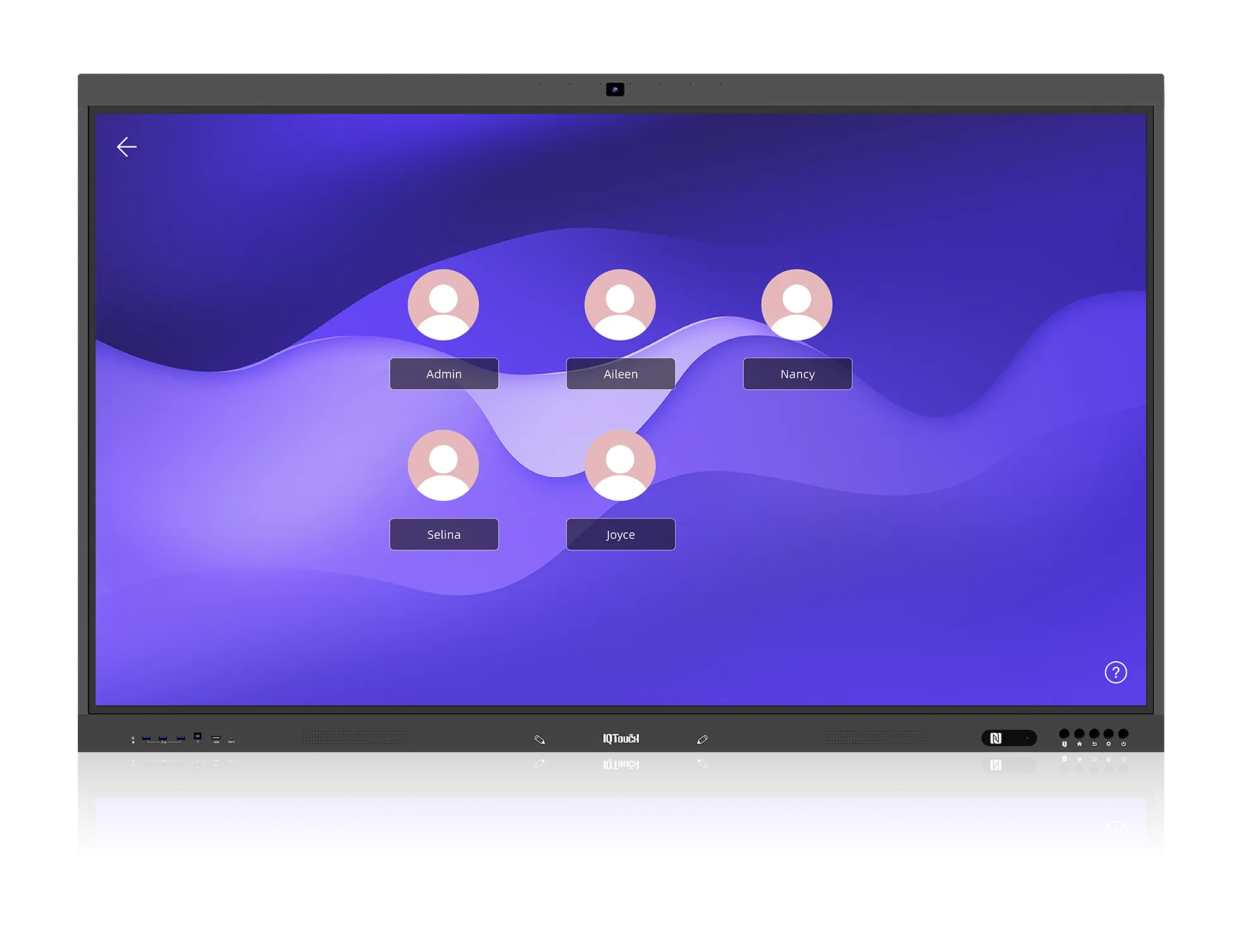Go back using the arrow icon

pos(126,147)
